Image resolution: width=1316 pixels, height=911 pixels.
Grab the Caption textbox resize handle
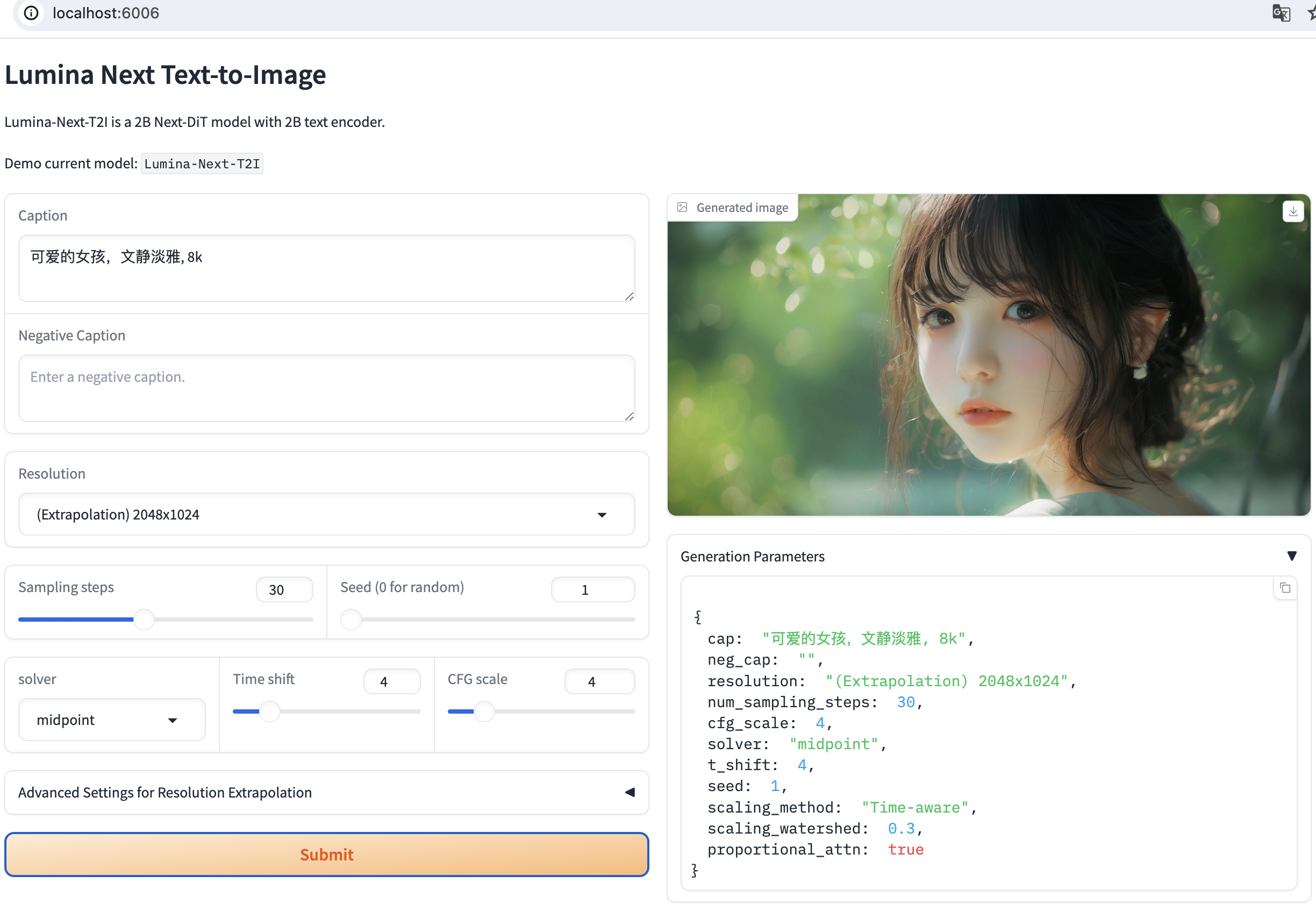pyautogui.click(x=628, y=296)
